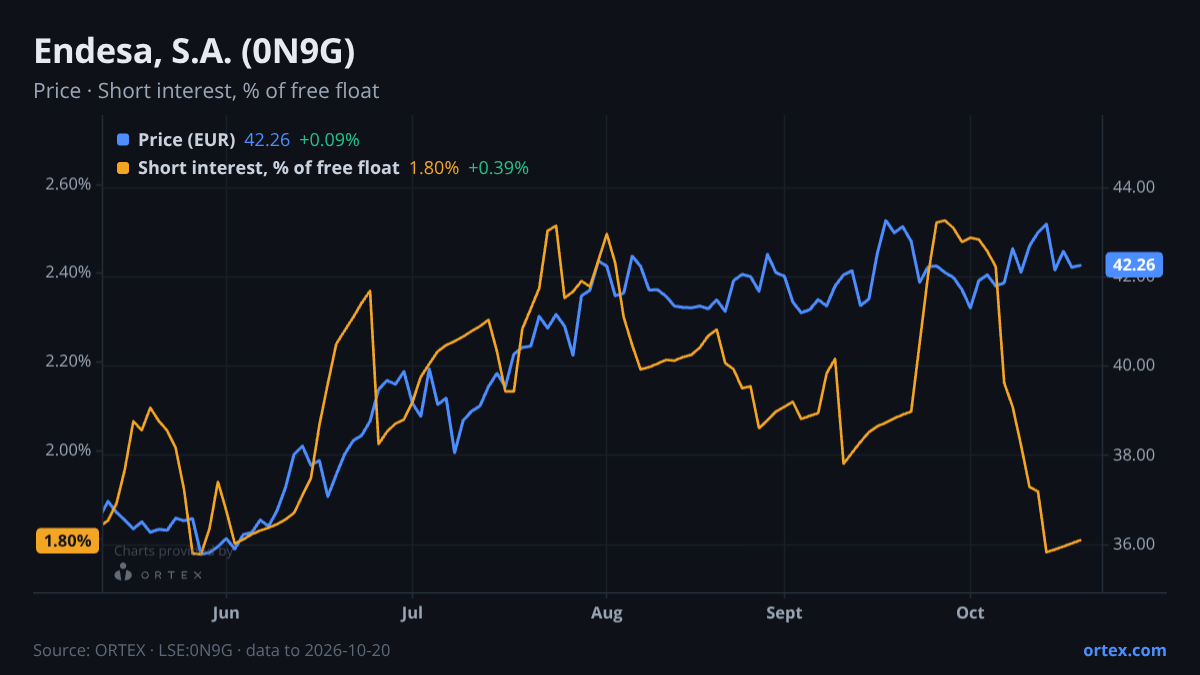Click the +0.09% price change value
Viewport: 1200px width, 675px height.
click(329, 140)
